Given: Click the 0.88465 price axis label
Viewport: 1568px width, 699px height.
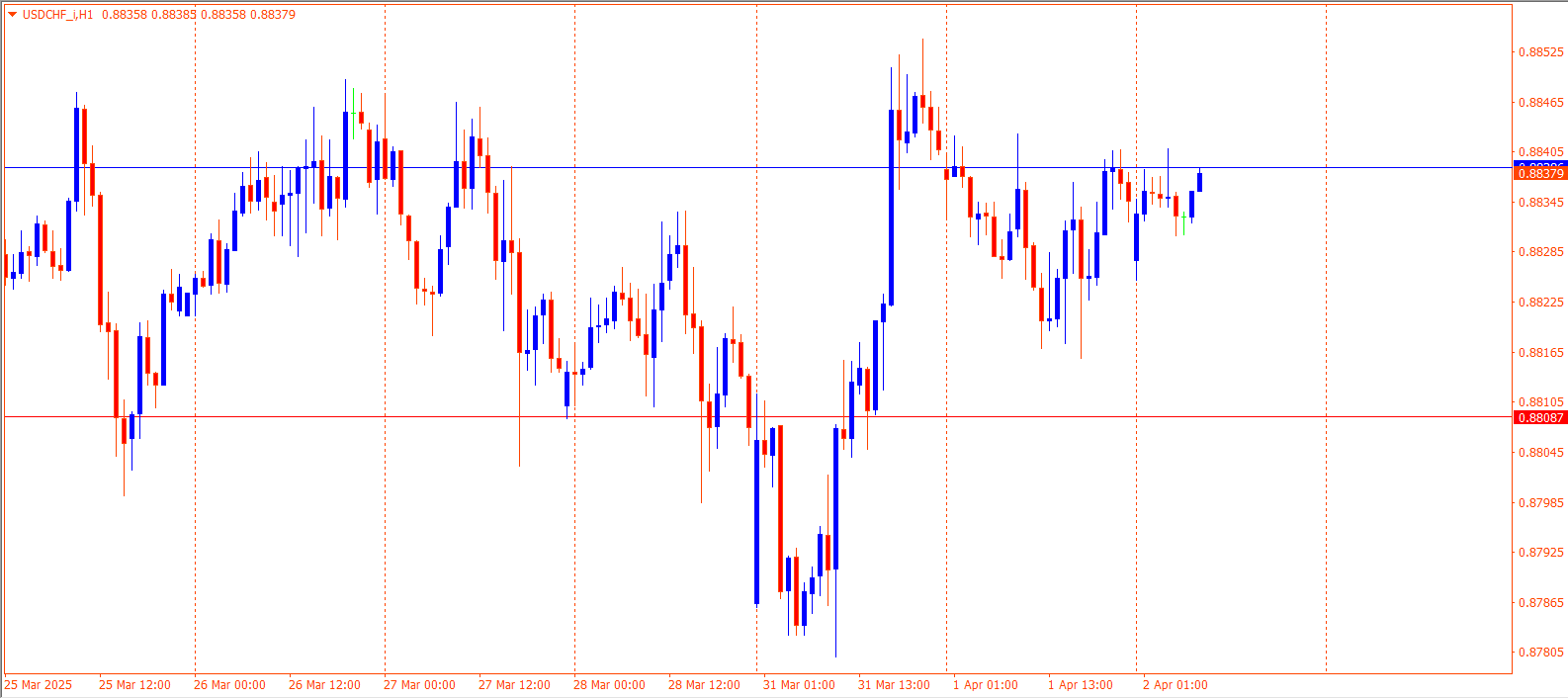Looking at the screenshot, I should [1541, 103].
